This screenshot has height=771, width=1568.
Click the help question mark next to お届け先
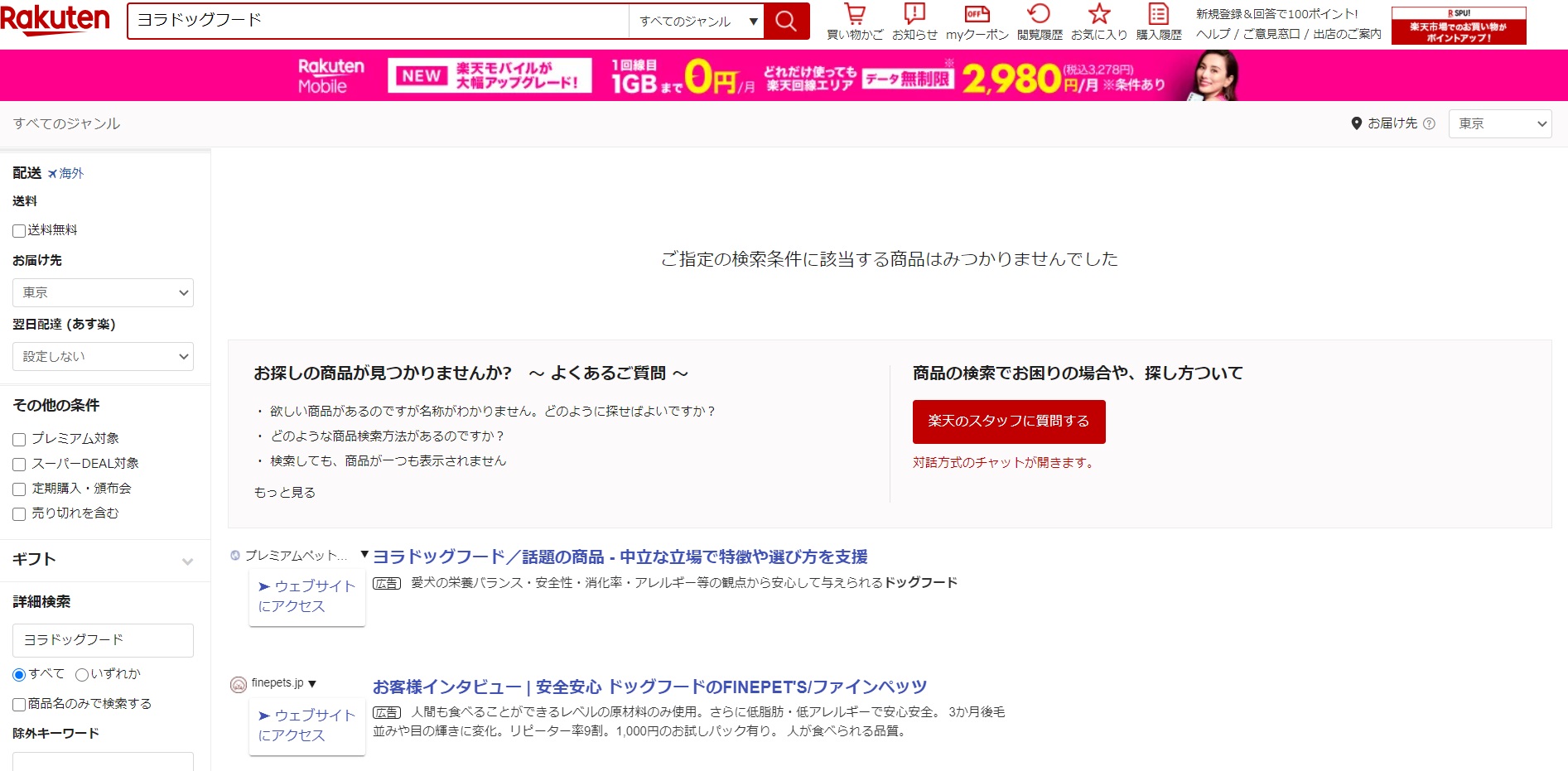(x=1429, y=123)
